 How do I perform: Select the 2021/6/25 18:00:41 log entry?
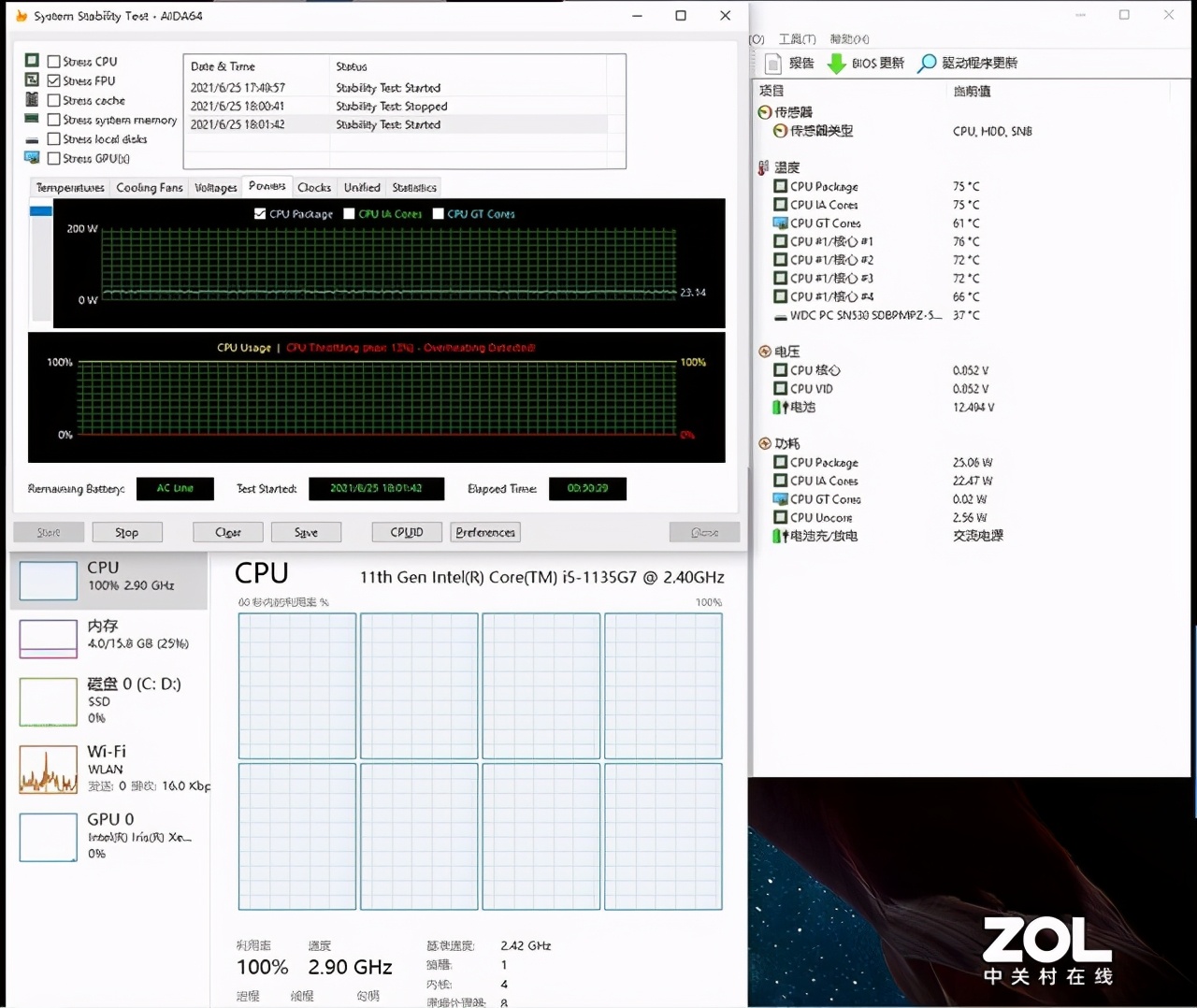[396, 107]
